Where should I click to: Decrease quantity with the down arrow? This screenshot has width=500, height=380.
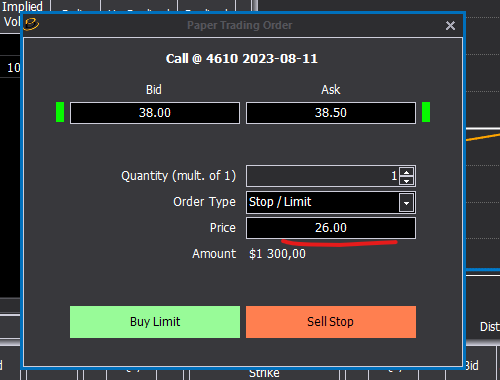[x=406, y=181]
